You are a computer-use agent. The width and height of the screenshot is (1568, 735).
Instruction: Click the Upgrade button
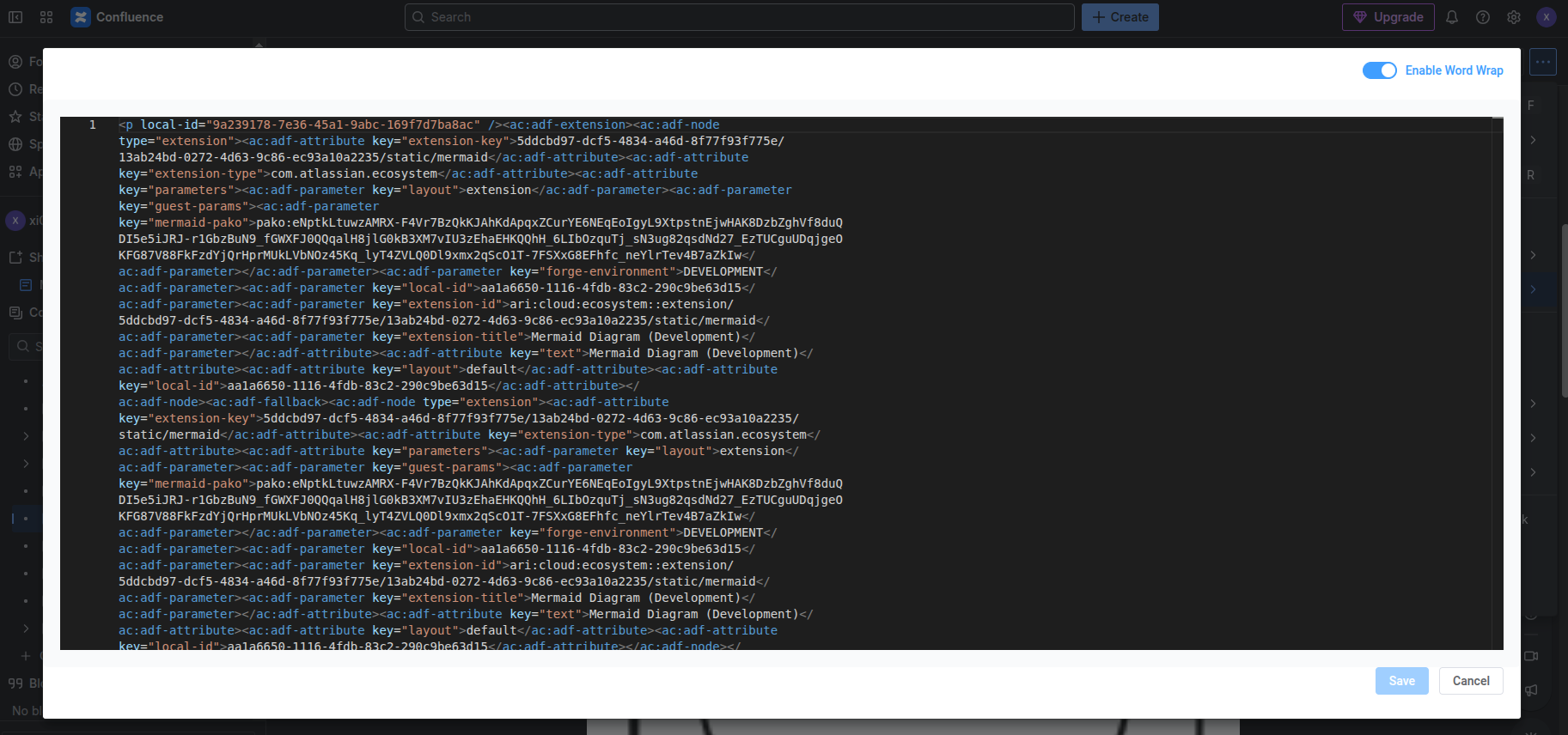(x=1388, y=17)
